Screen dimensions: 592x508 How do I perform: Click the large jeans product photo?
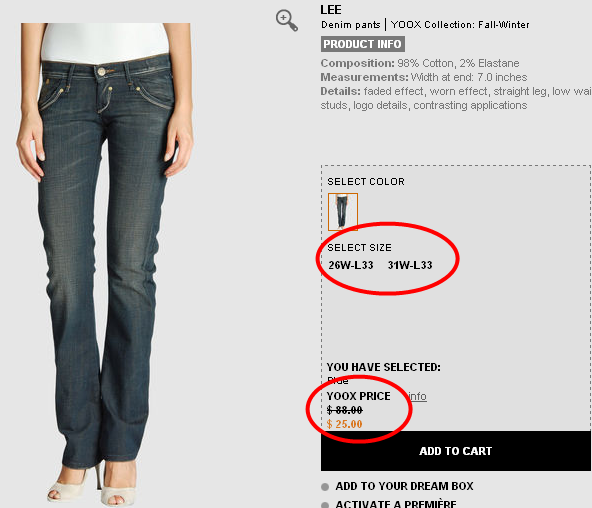(105, 265)
